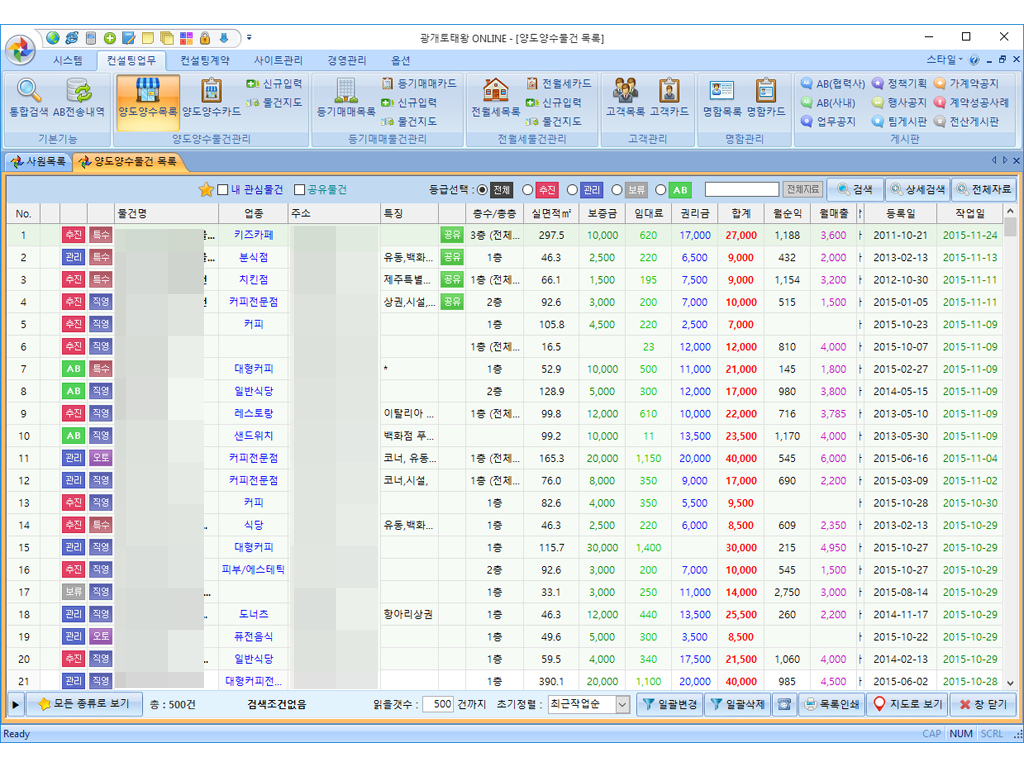Switch to the 사원목록 document tab
The height and width of the screenshot is (768, 1024).
tap(39, 161)
